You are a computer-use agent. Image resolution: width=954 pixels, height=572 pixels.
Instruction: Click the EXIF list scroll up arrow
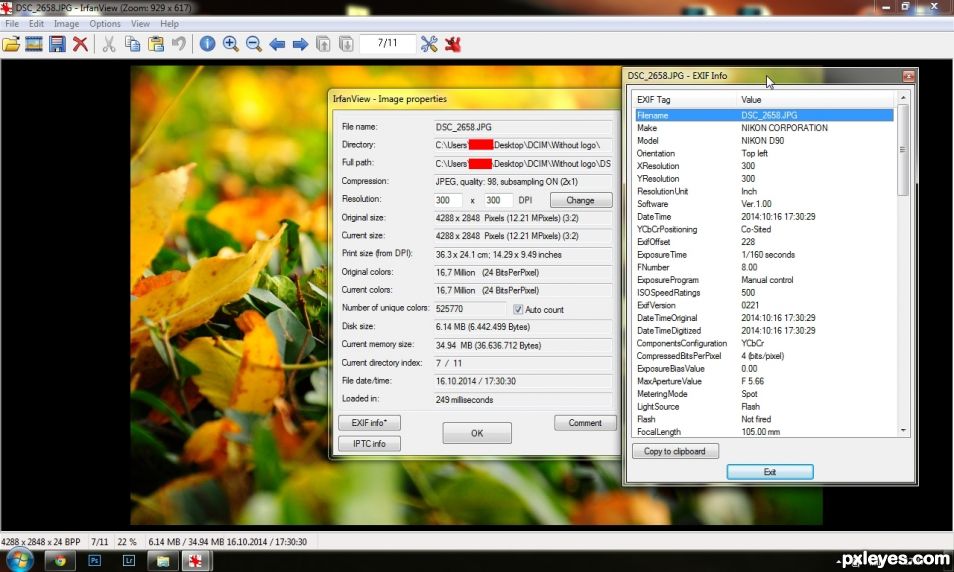click(903, 98)
